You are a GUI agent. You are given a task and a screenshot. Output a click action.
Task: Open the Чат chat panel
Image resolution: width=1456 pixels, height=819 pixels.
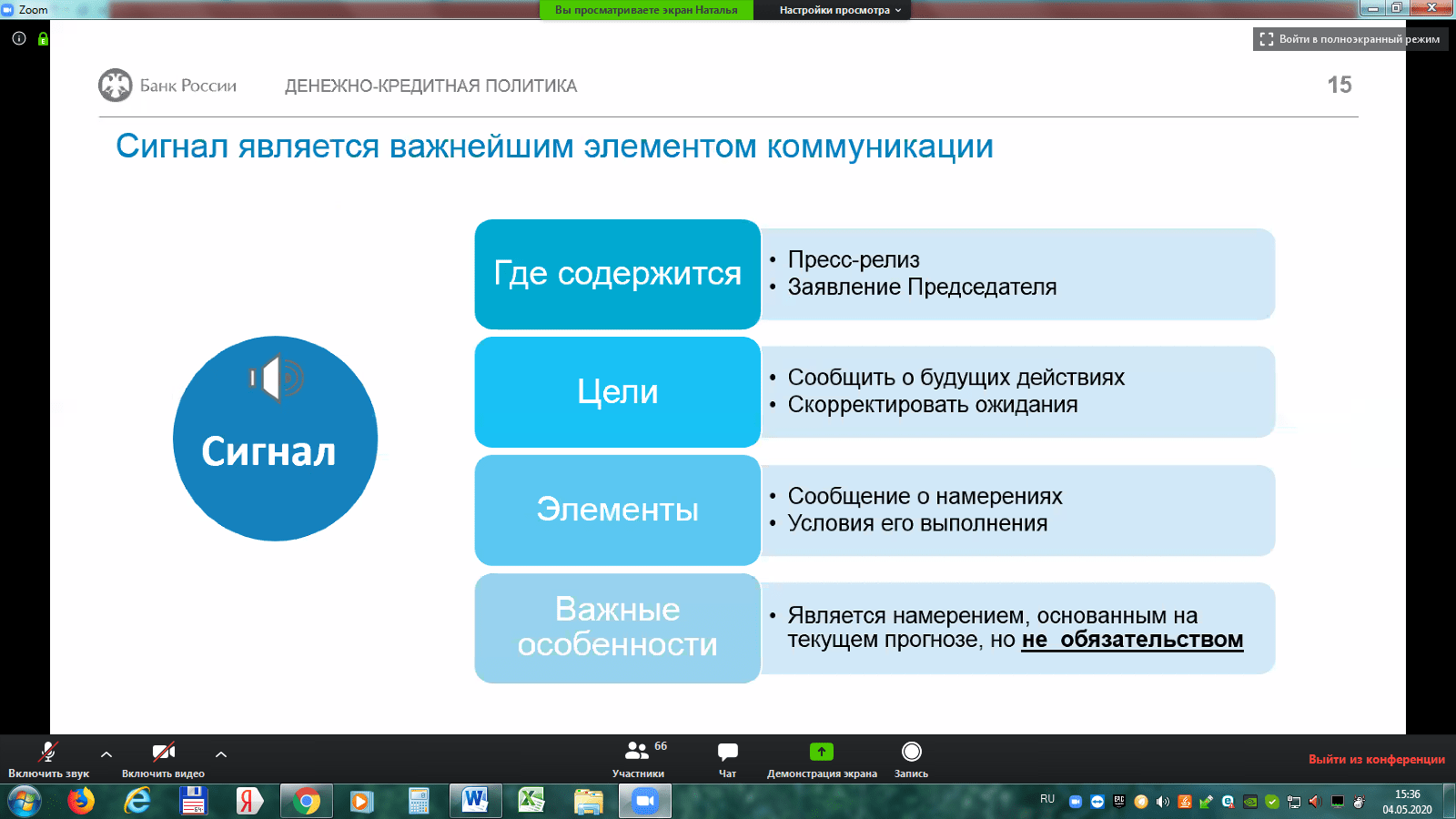coord(727,759)
